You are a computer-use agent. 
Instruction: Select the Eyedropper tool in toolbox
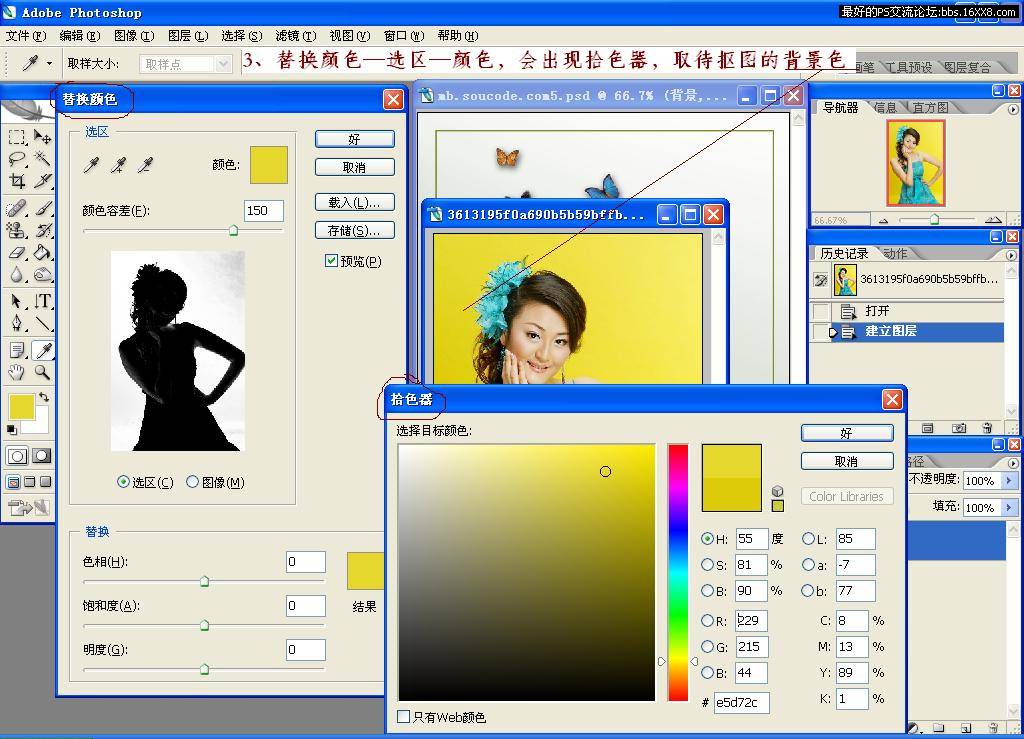point(42,351)
